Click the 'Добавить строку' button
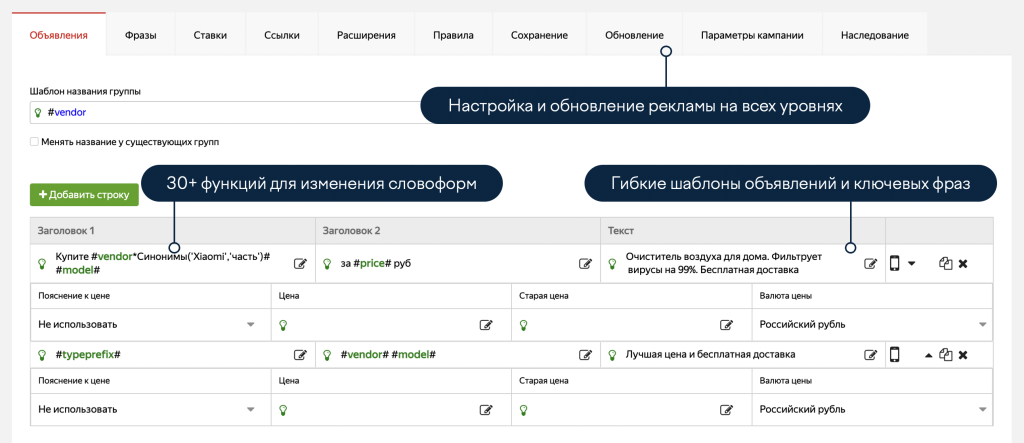 pyautogui.click(x=84, y=194)
